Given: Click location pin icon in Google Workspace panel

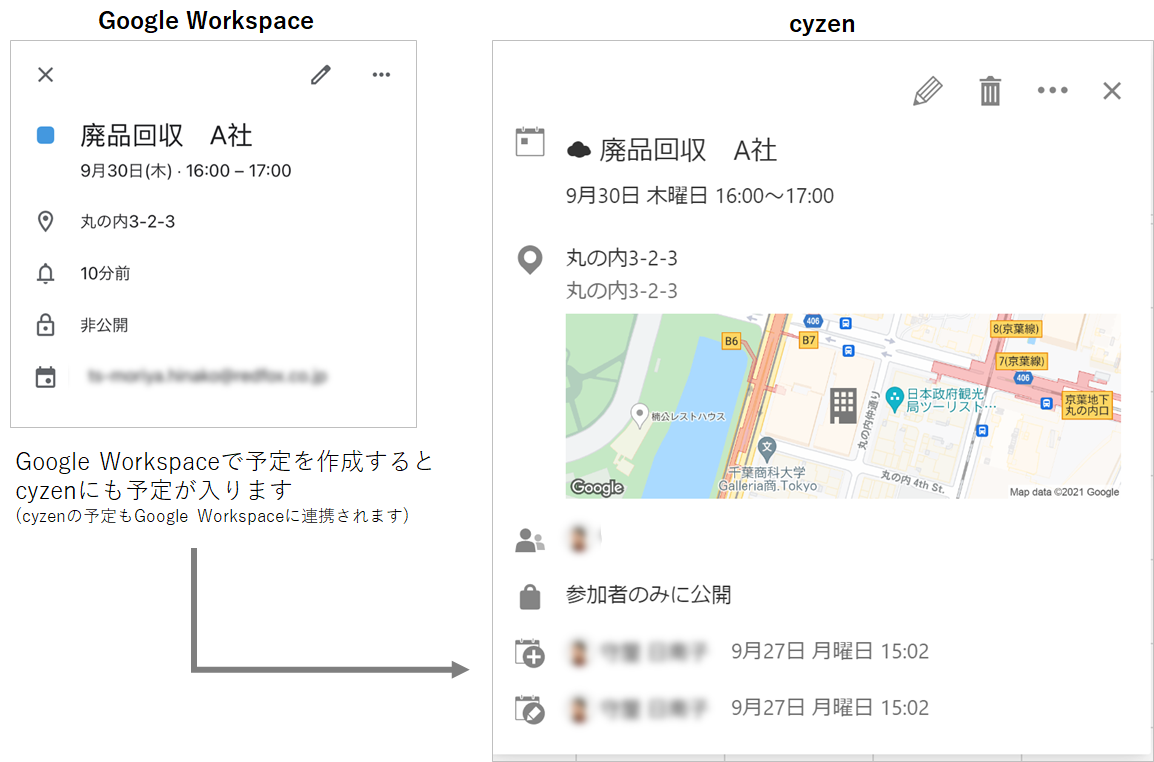Looking at the screenshot, I should coord(46,222).
